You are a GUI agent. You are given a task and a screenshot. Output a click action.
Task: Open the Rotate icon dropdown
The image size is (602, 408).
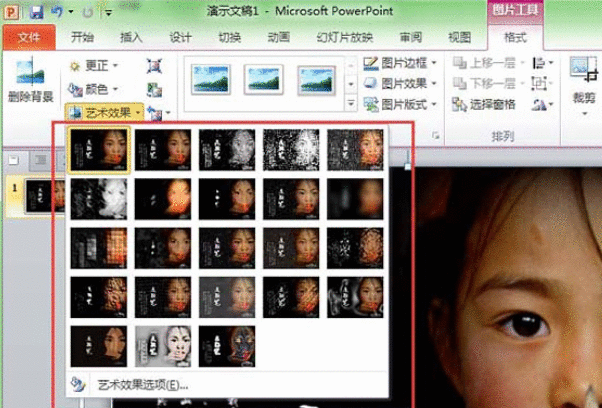pos(542,104)
